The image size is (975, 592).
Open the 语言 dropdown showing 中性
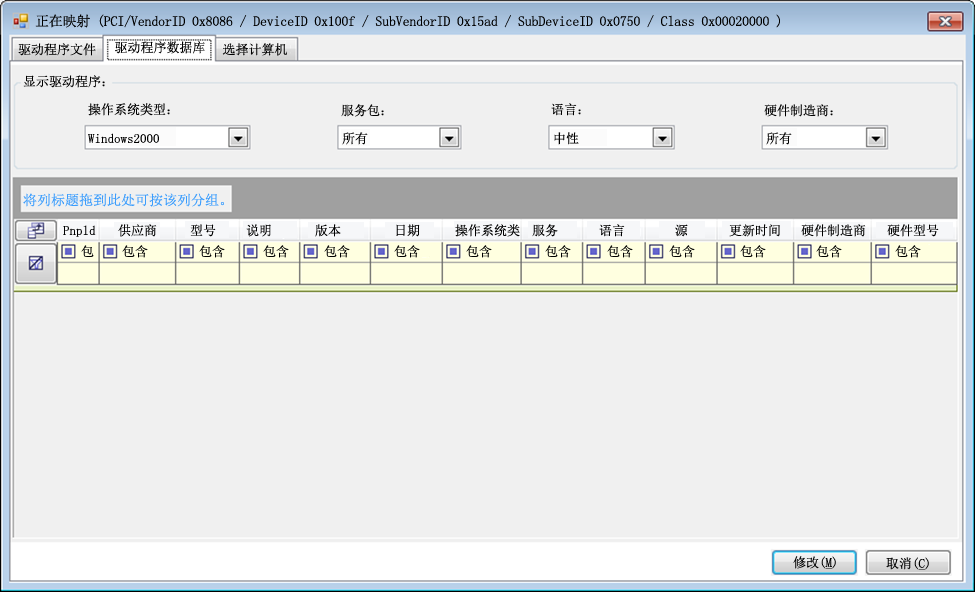(662, 138)
